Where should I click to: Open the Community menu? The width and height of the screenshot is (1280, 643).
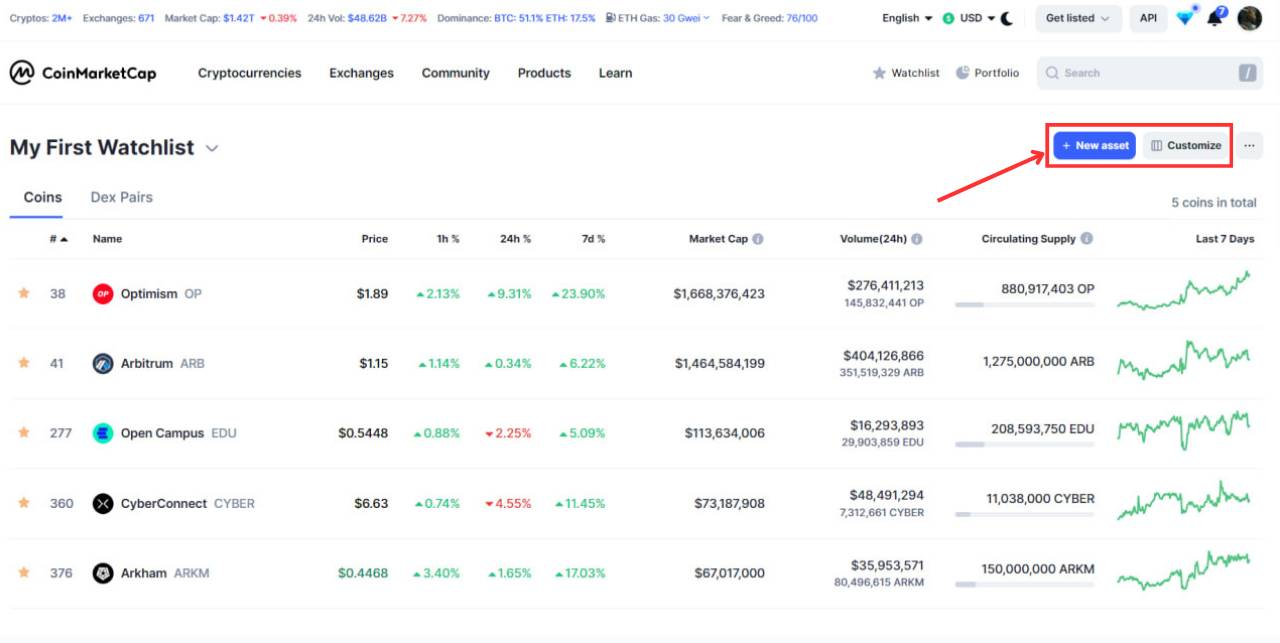click(455, 73)
